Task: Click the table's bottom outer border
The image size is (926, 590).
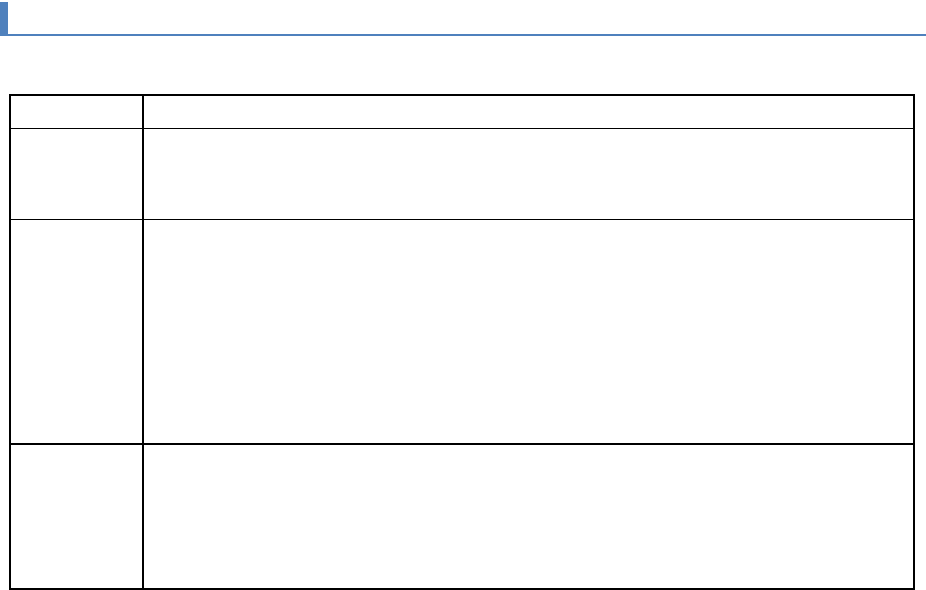Action: [528, 587]
